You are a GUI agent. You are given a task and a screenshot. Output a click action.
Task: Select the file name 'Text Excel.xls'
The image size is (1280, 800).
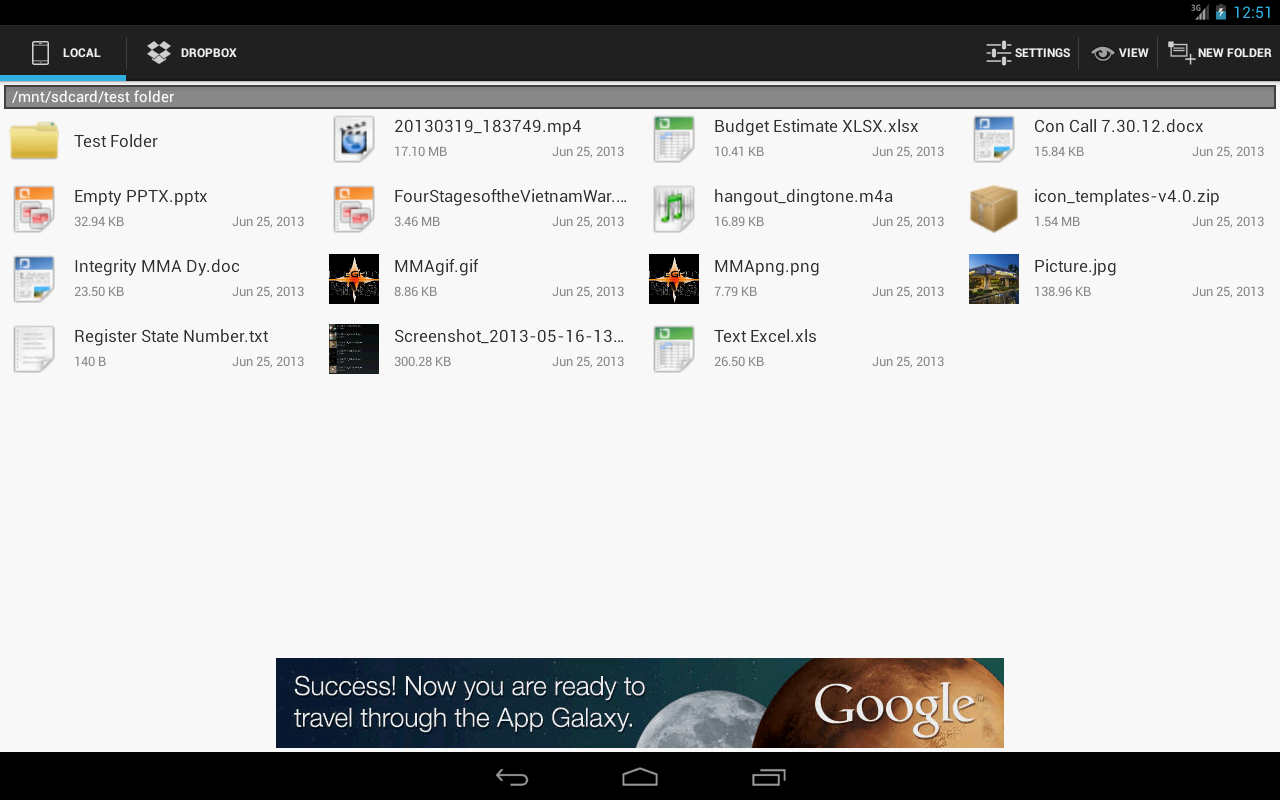pyautogui.click(x=765, y=337)
